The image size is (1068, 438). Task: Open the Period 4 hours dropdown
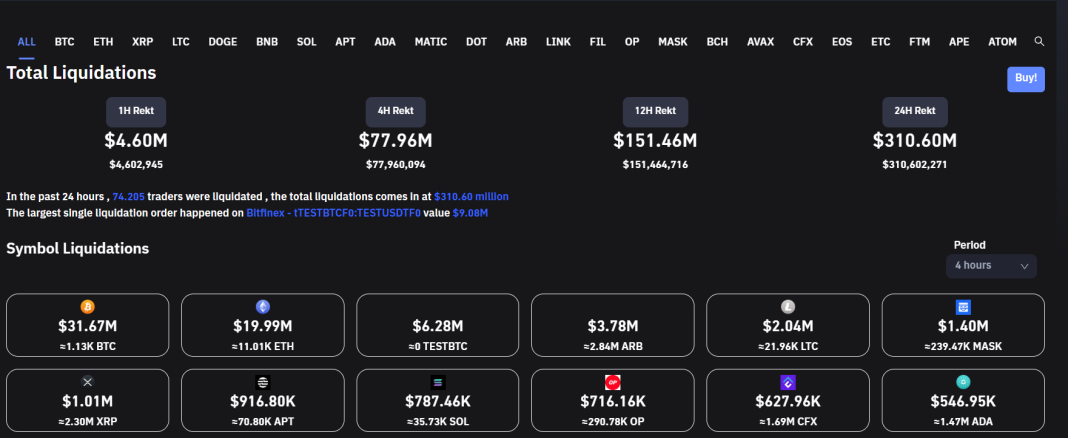click(991, 266)
